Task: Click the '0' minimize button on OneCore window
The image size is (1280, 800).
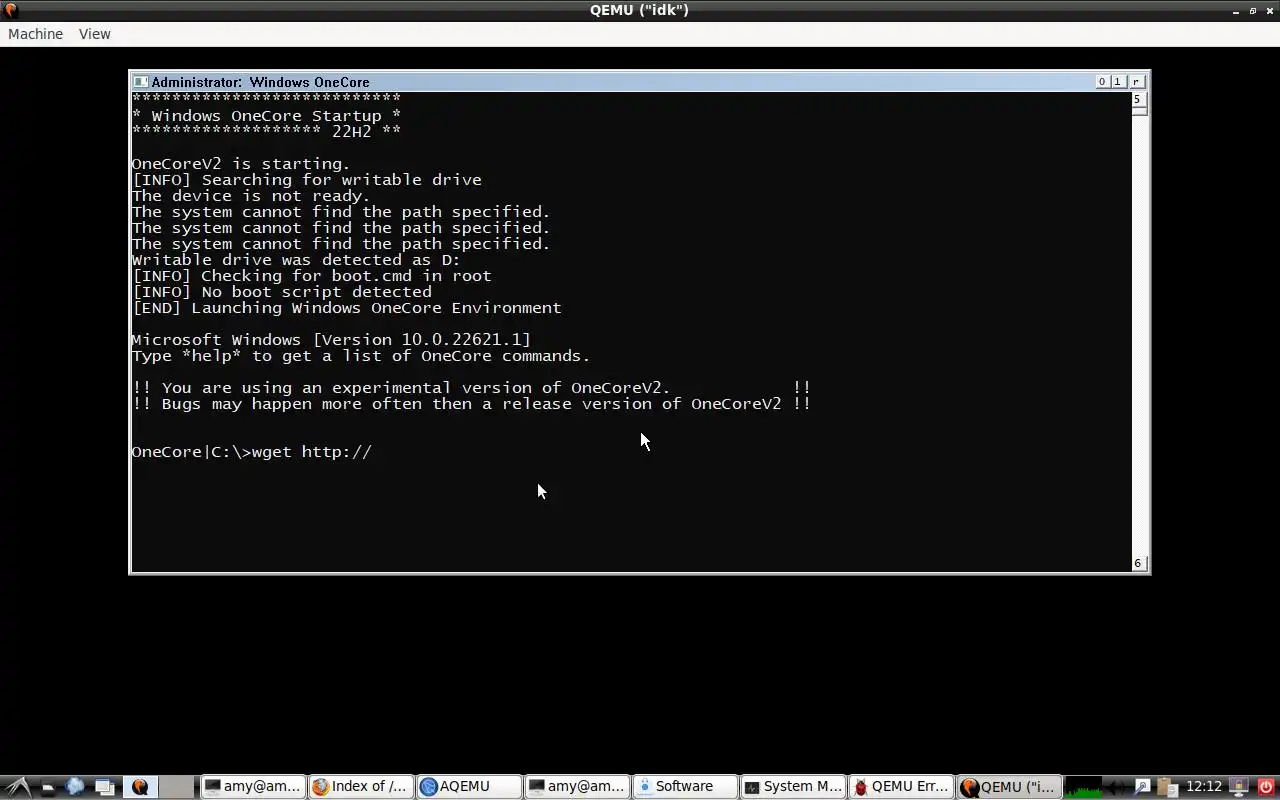Action: (x=1102, y=82)
